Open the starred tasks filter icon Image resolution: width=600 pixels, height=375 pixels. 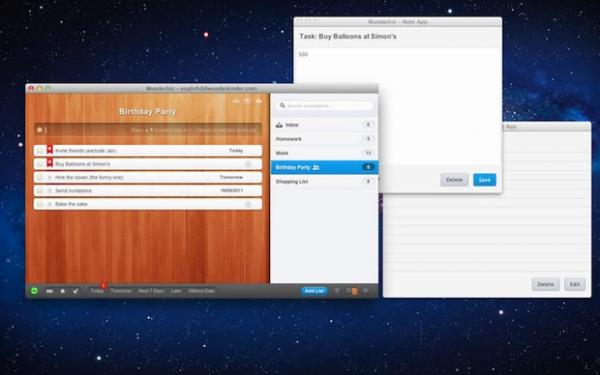click(62, 291)
